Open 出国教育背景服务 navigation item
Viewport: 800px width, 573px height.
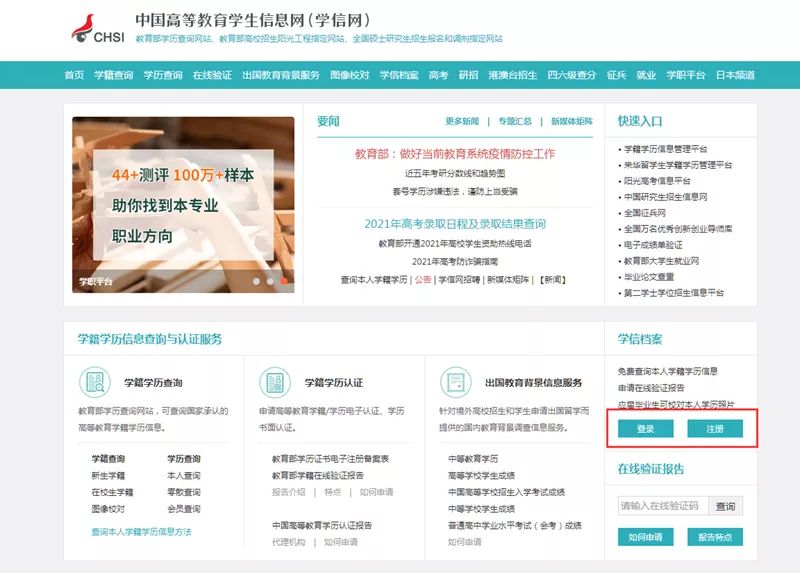281,75
